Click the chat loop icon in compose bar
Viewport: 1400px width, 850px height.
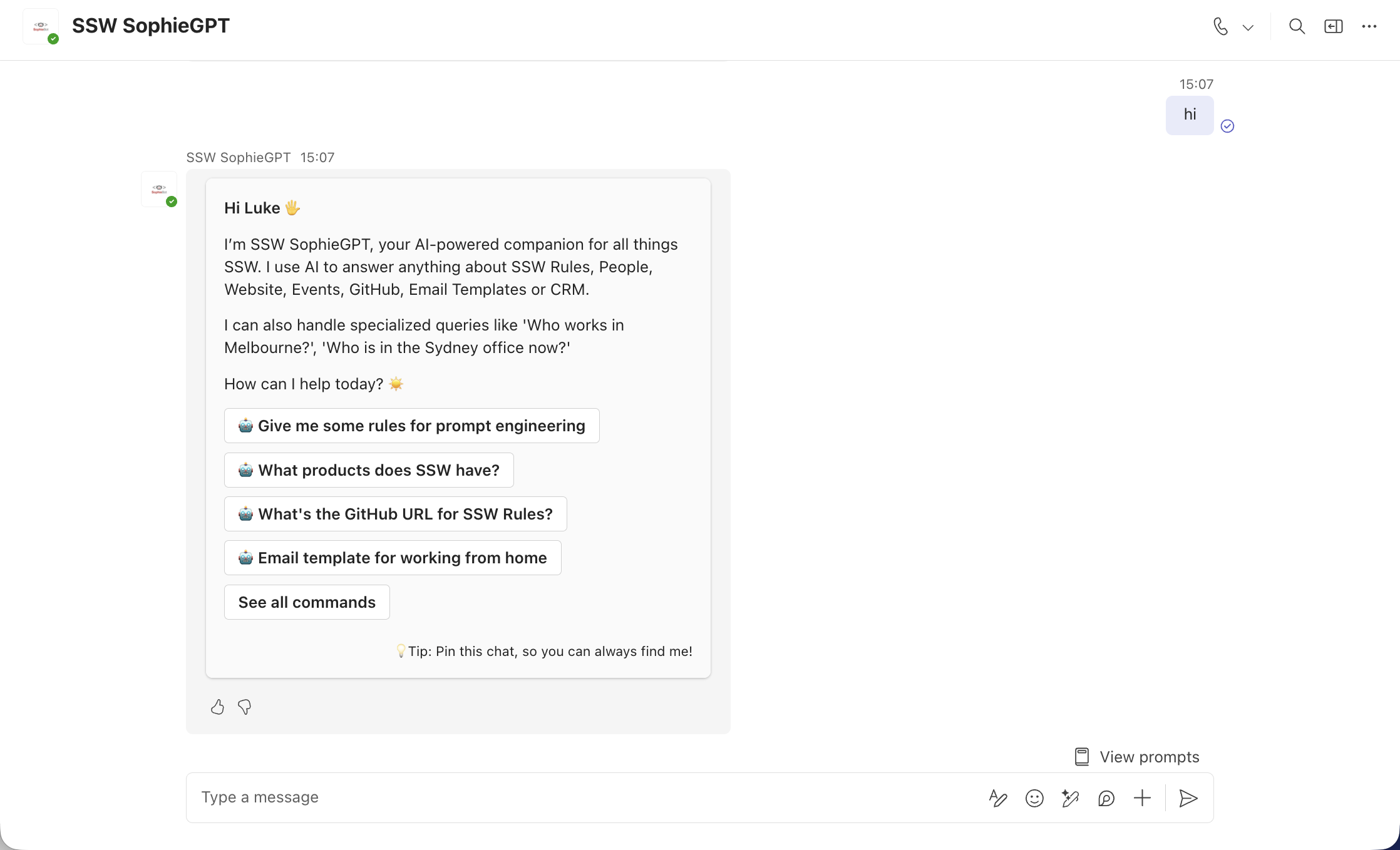(x=1106, y=798)
